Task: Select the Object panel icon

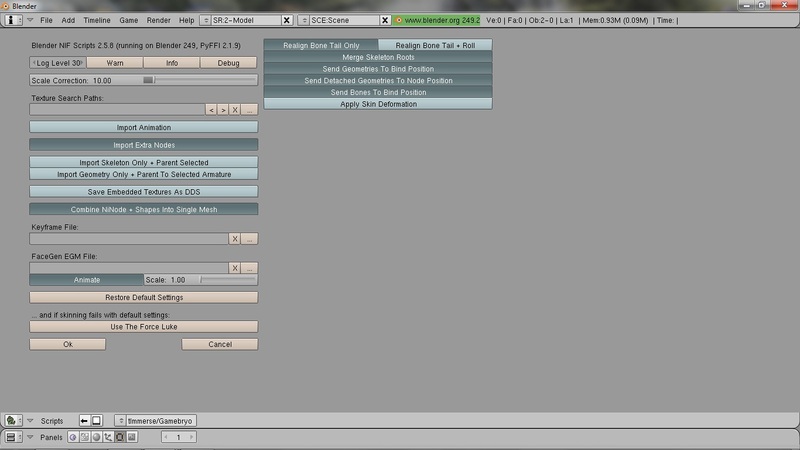Action: [108, 437]
